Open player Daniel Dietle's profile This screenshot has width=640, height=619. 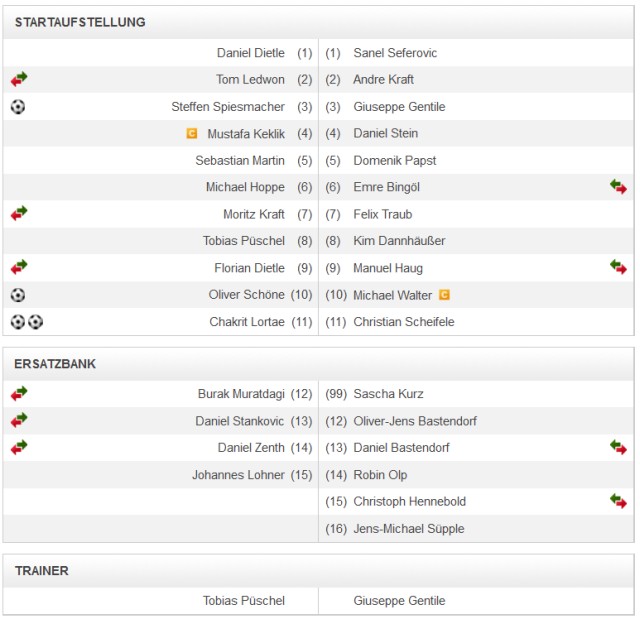pyautogui.click(x=250, y=53)
